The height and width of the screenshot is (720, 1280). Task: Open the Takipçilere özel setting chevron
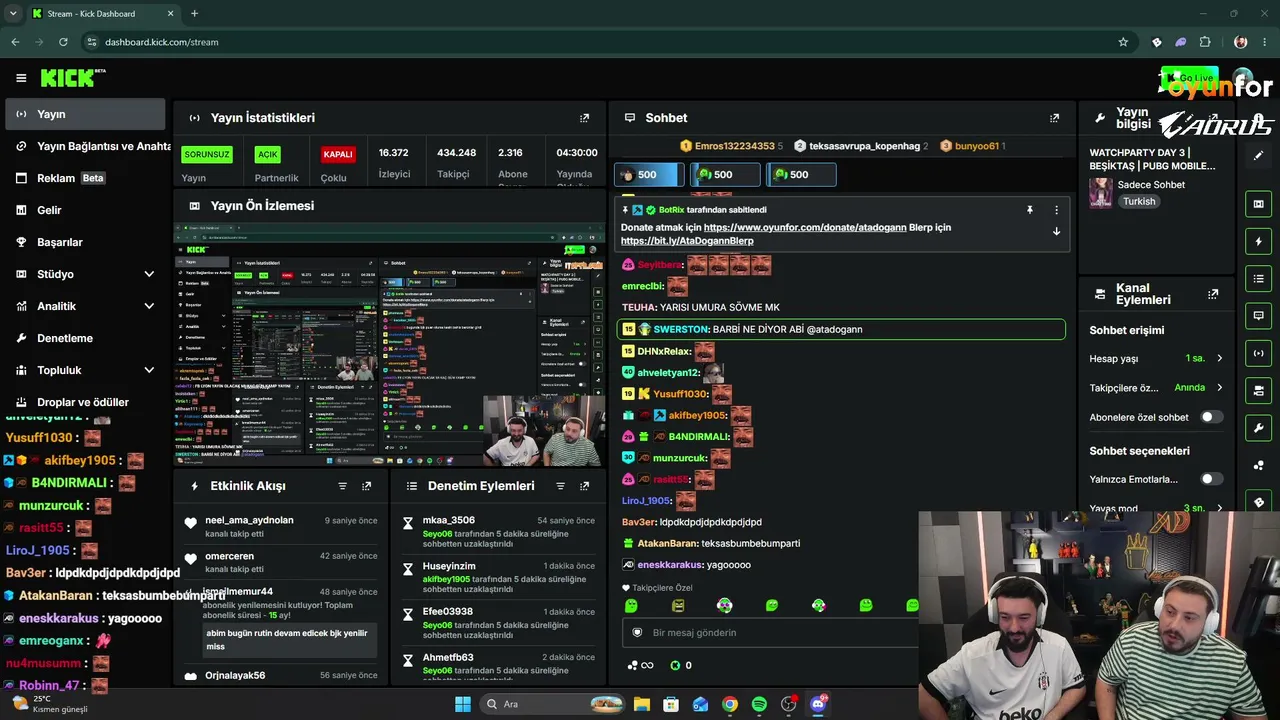(x=1220, y=387)
